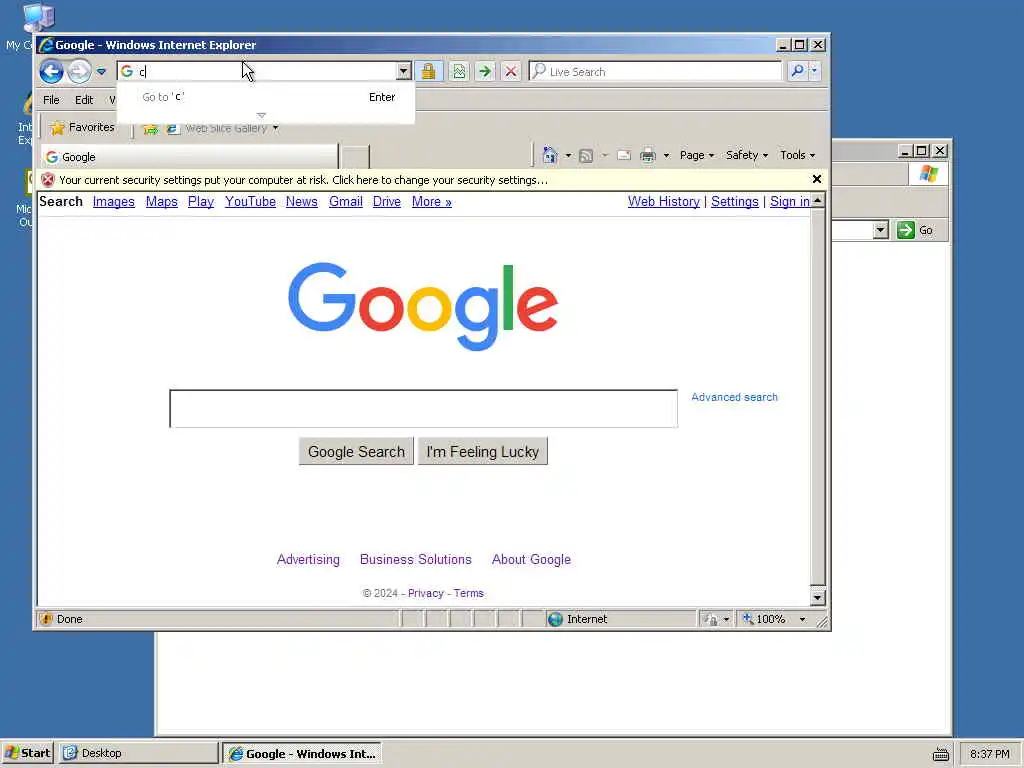This screenshot has width=1024, height=768.
Task: Open the YouTube link
Action: [250, 202]
